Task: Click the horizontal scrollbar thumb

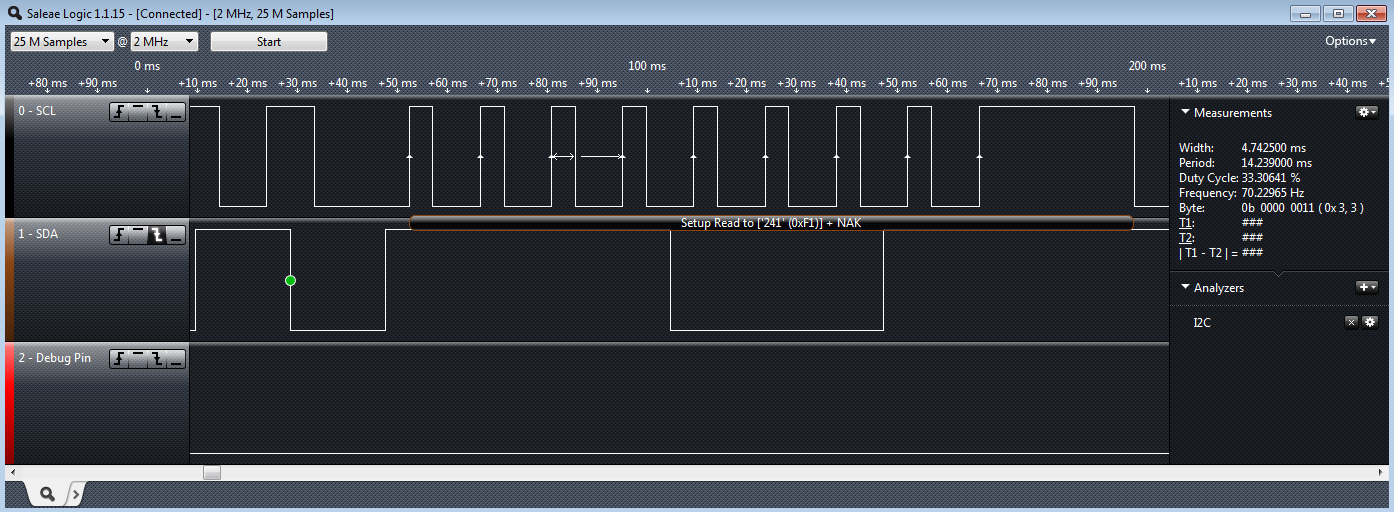Action: 212,472
